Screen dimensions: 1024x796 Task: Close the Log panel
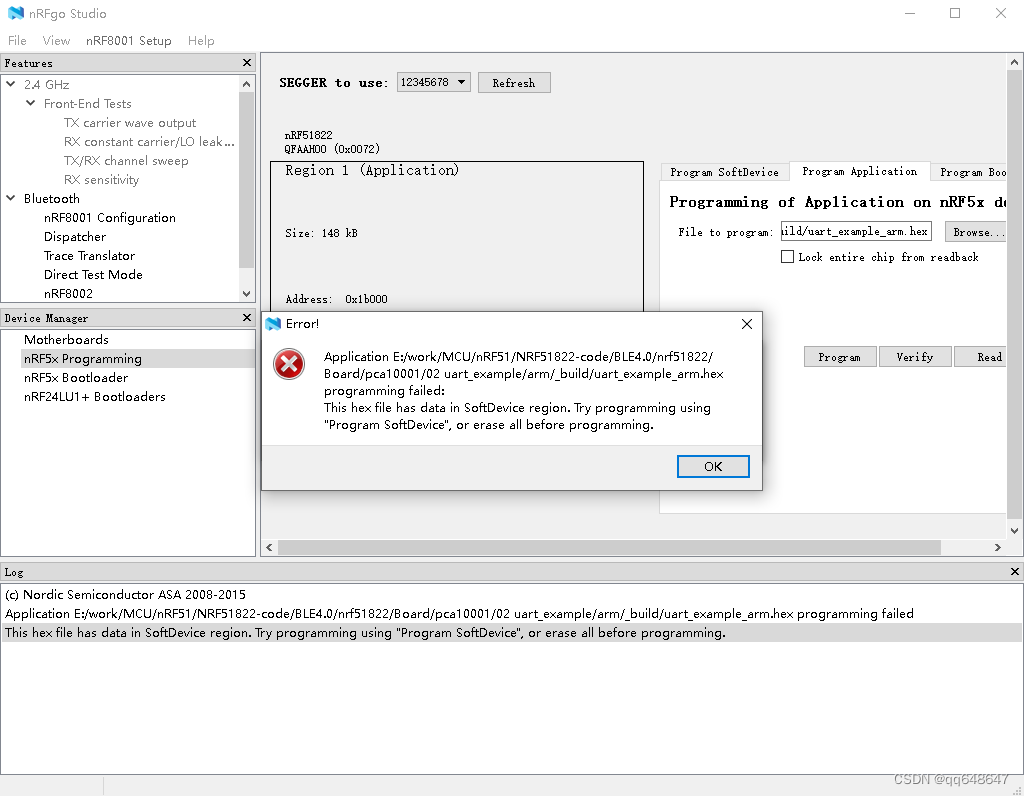click(x=1015, y=571)
